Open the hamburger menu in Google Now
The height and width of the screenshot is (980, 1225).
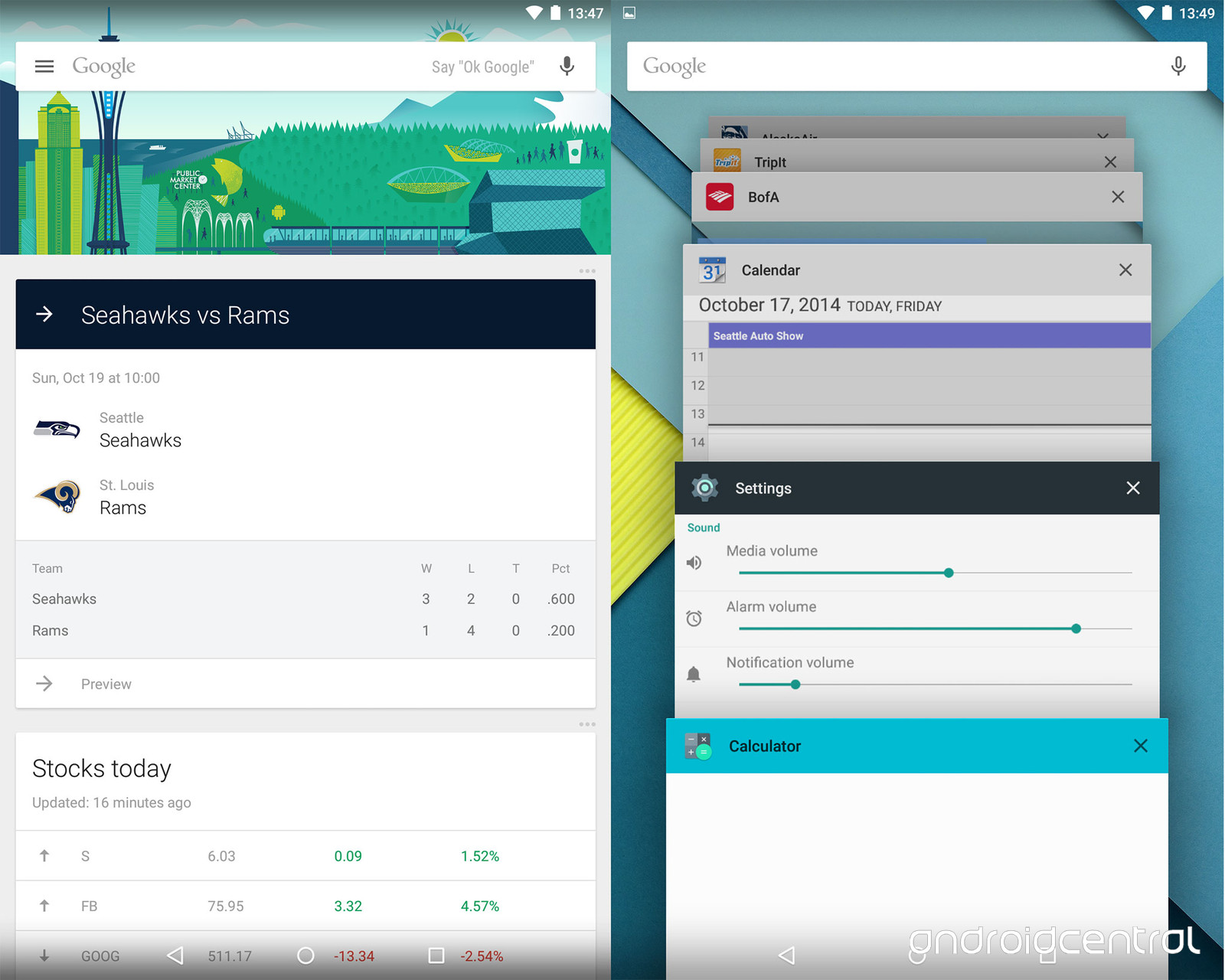[44, 67]
